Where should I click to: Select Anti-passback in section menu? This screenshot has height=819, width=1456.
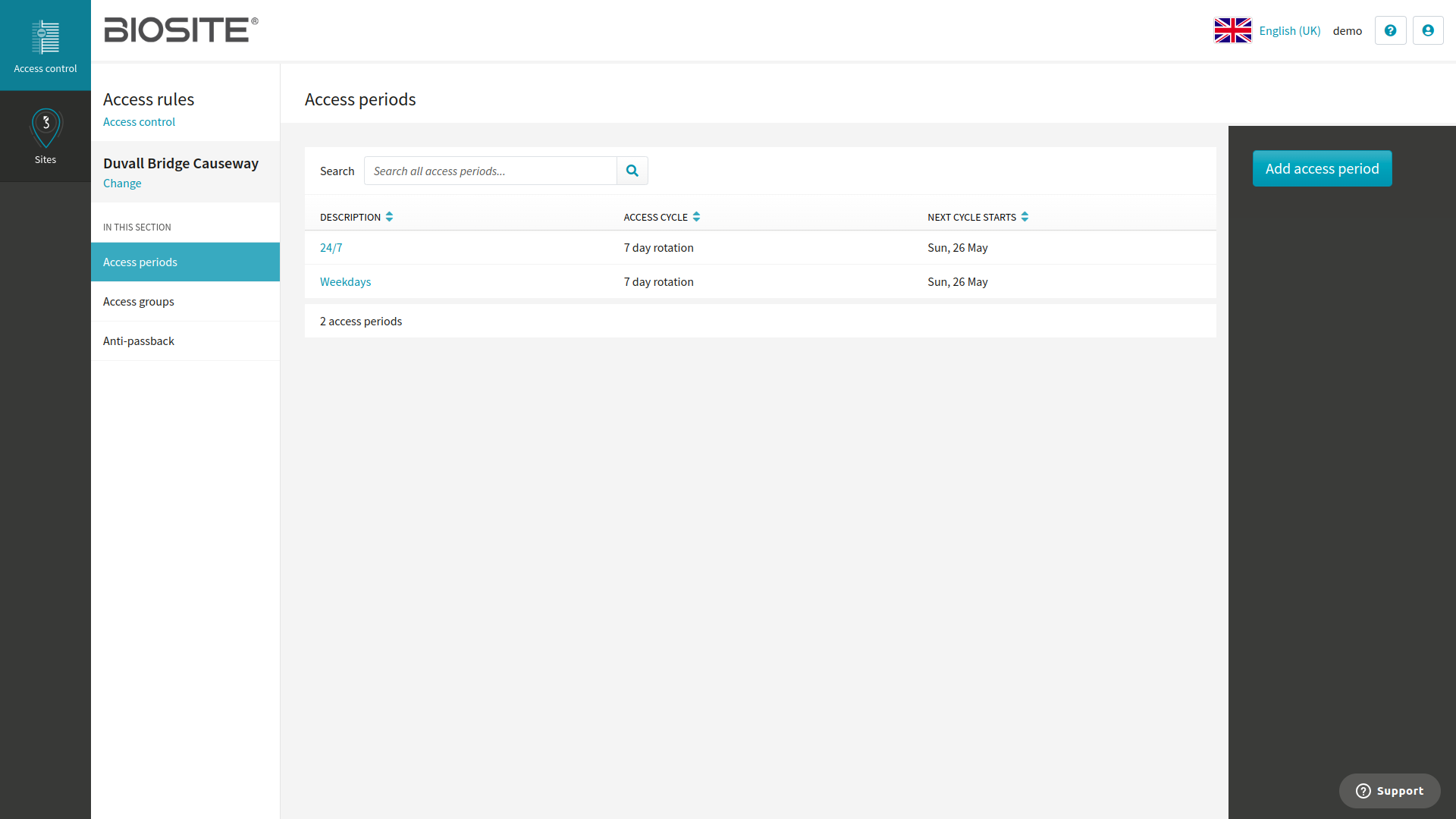tap(185, 341)
